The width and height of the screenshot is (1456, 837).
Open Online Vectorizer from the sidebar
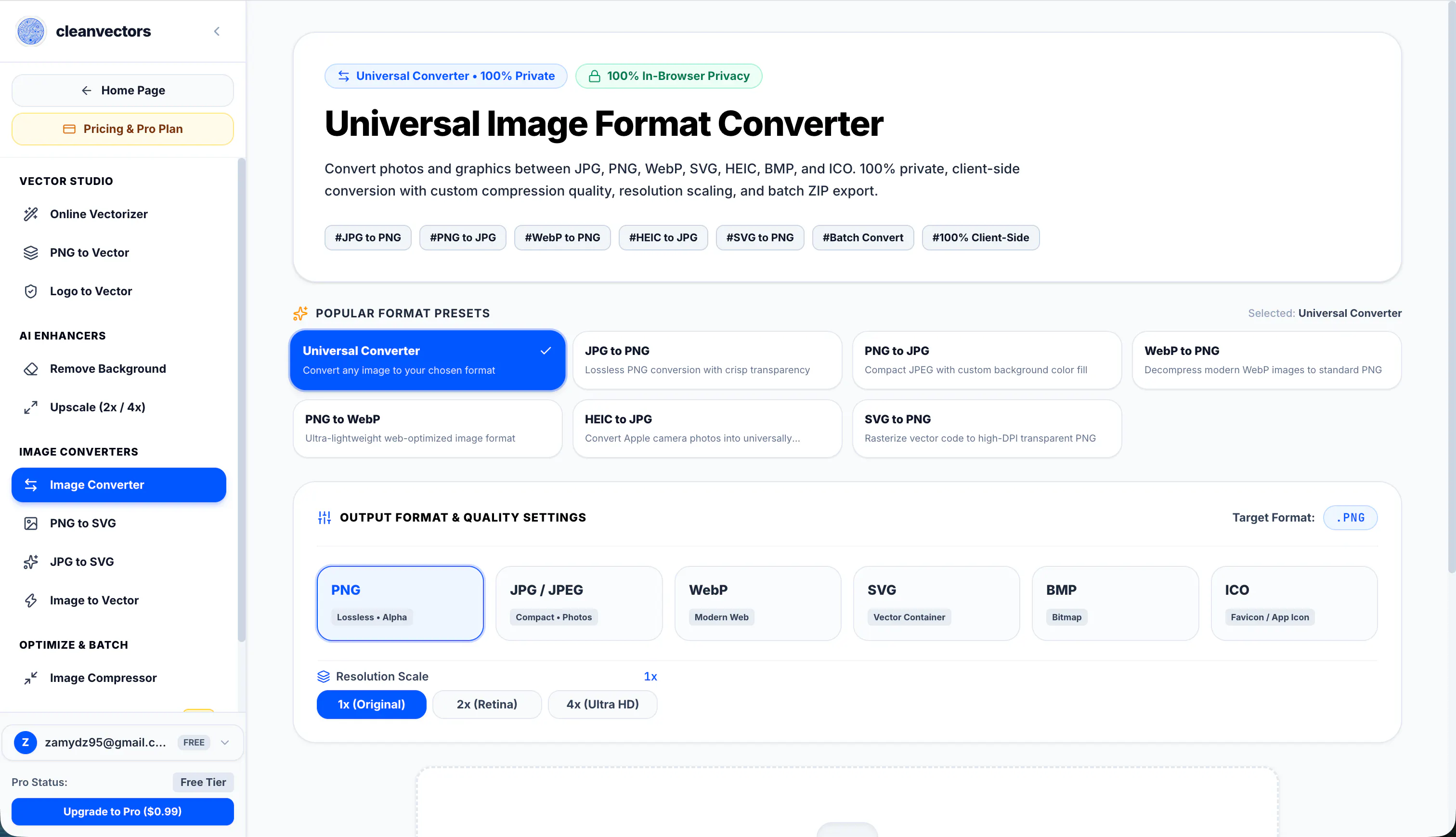pos(119,214)
